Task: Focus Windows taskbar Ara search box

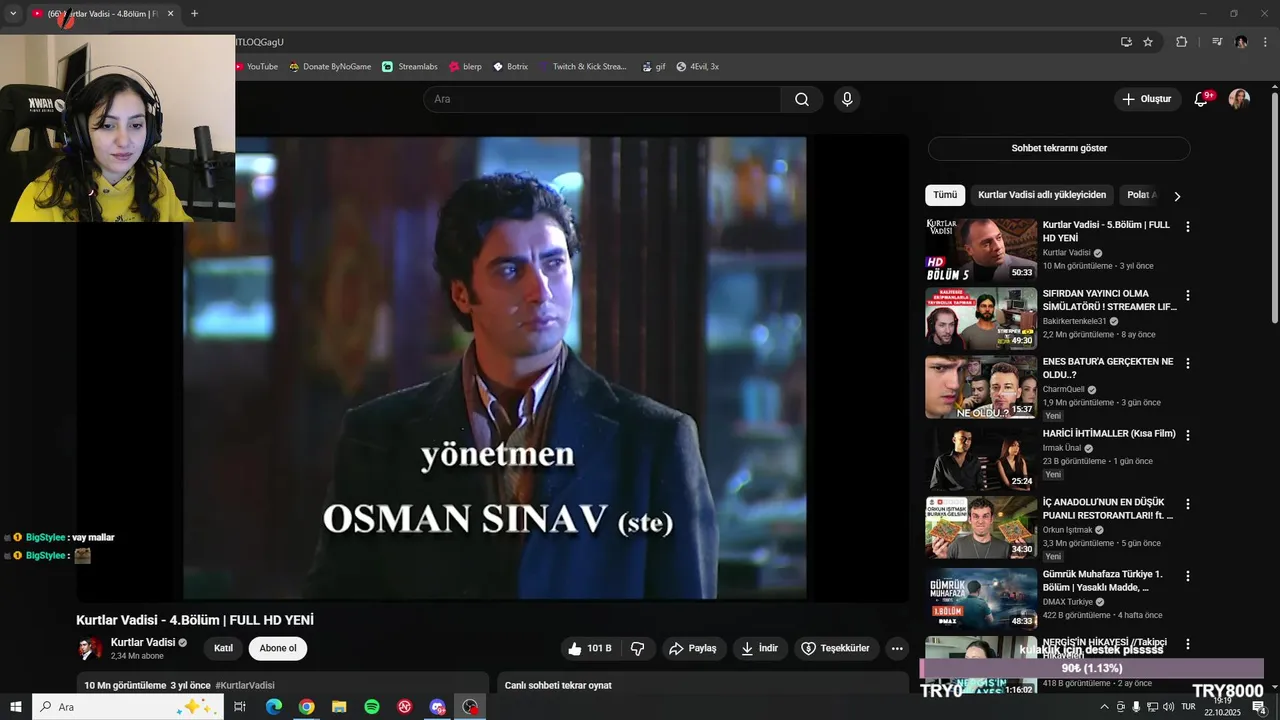Action: click(128, 707)
